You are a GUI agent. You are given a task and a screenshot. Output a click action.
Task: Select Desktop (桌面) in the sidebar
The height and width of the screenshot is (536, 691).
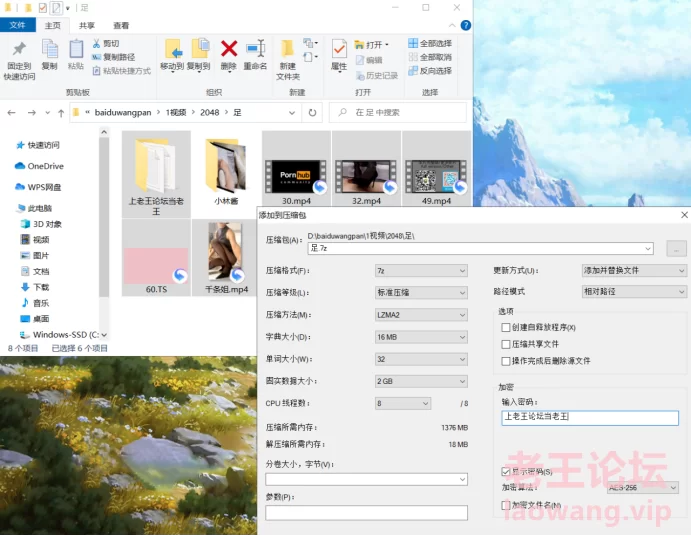tap(35, 319)
